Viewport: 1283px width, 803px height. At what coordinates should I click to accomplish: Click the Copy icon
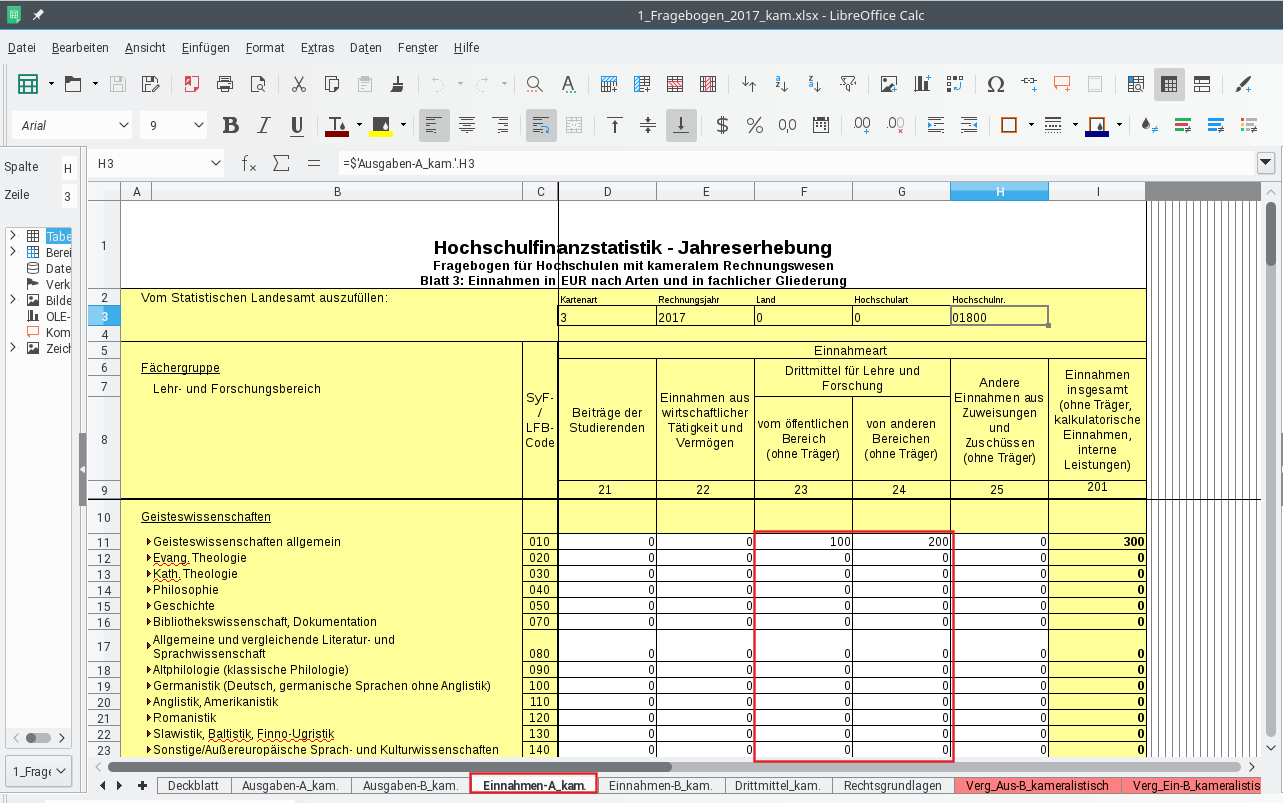[x=332, y=84]
